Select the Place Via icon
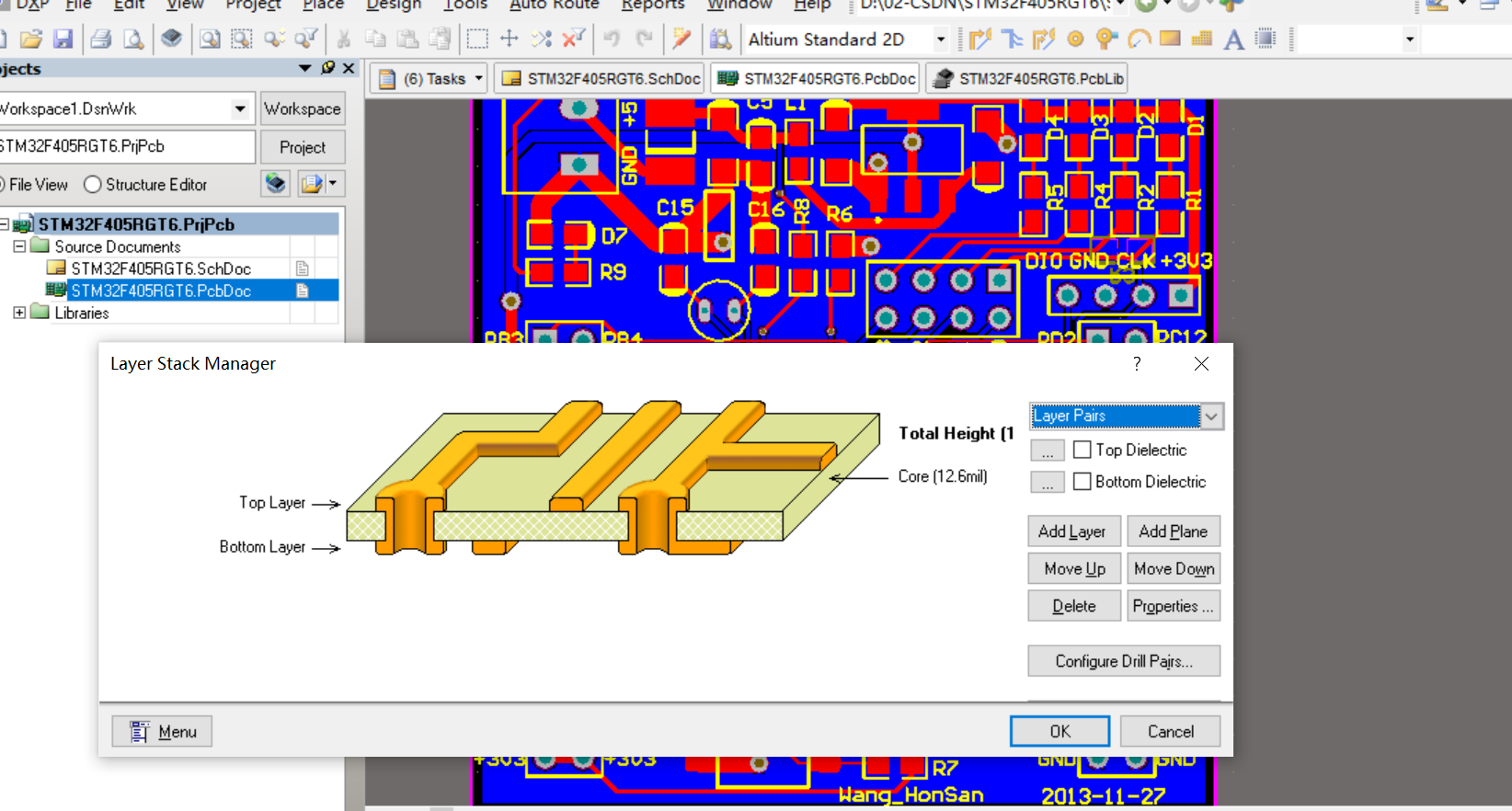Screen dimensions: 1512x811 pos(1106,39)
